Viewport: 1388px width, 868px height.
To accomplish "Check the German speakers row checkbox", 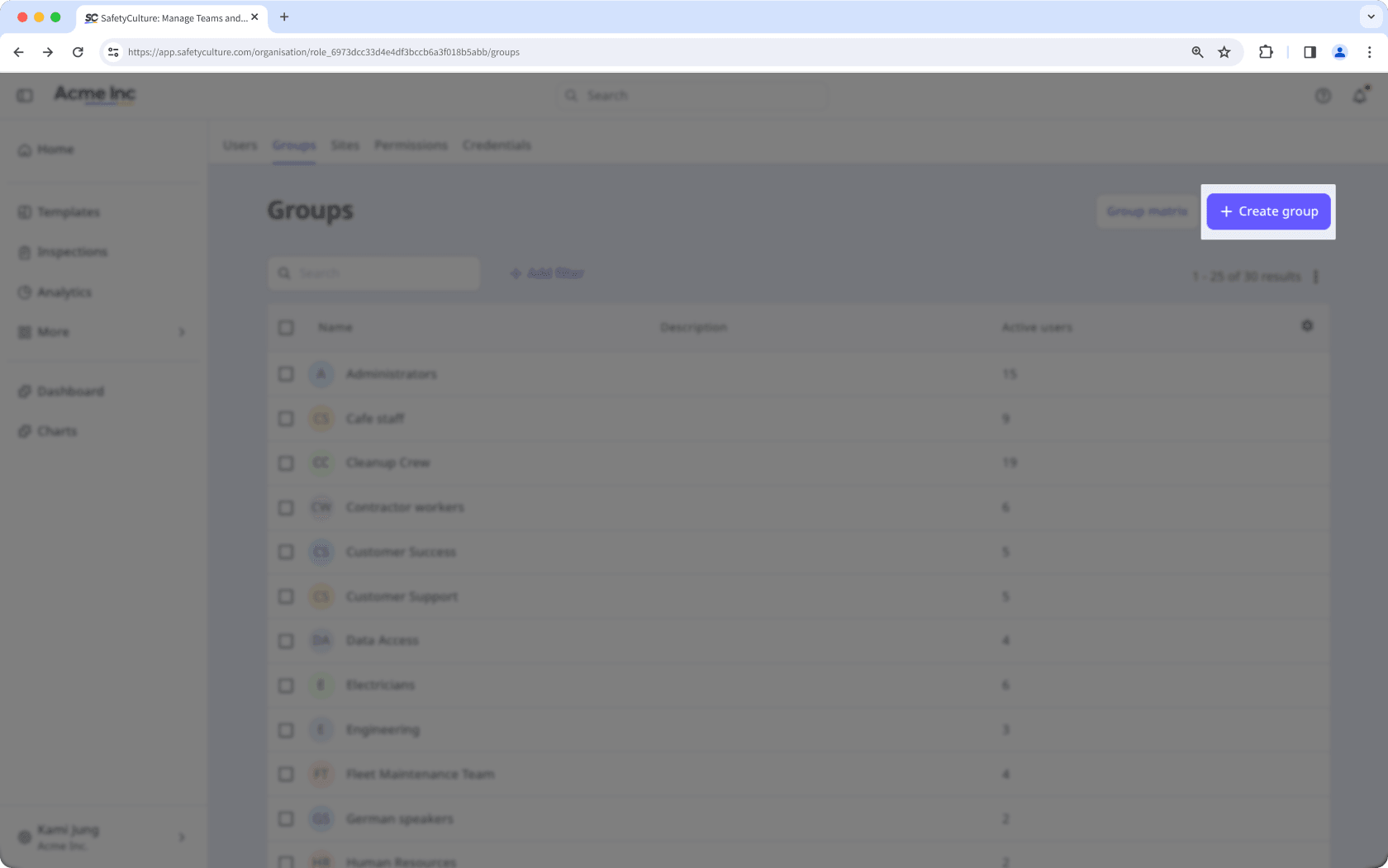I will coord(286,819).
